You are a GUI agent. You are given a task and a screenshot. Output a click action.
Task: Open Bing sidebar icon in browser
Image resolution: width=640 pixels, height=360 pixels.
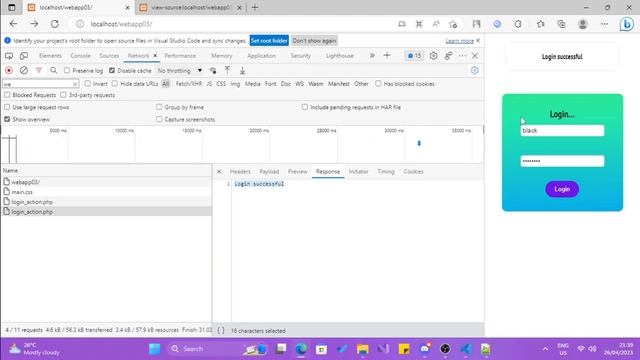[x=627, y=24]
